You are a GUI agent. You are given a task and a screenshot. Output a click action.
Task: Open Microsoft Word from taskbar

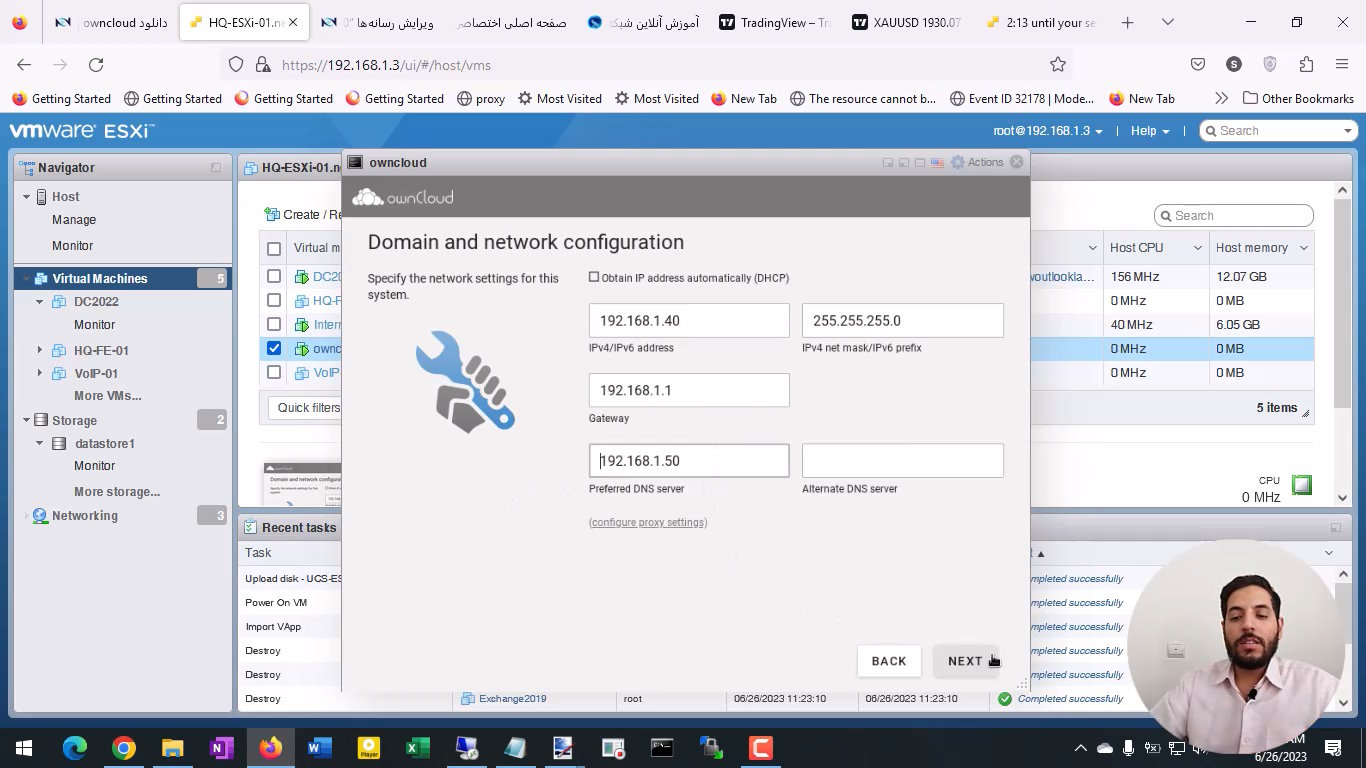[319, 747]
